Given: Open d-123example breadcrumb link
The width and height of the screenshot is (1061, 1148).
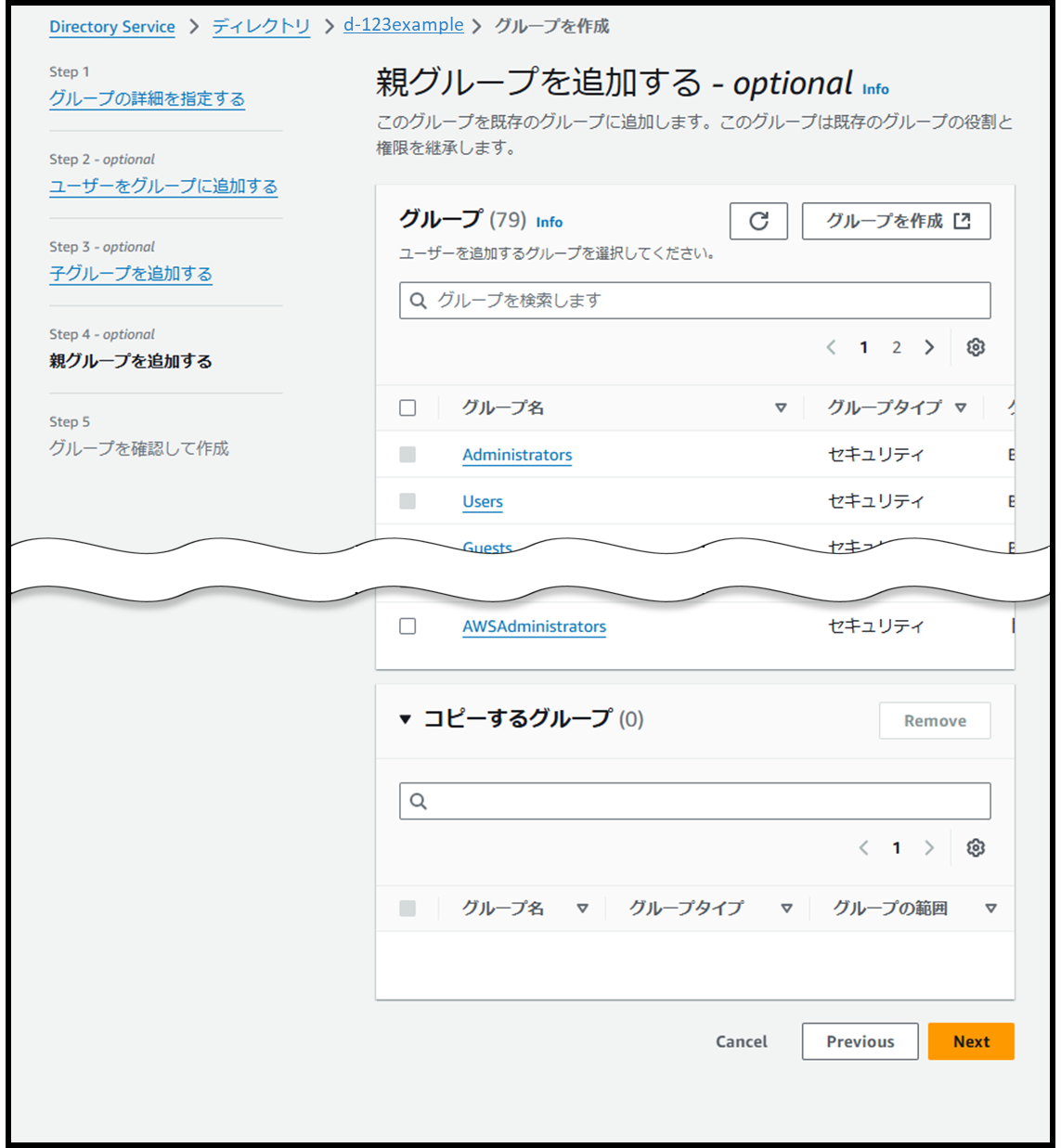Looking at the screenshot, I should pyautogui.click(x=404, y=26).
